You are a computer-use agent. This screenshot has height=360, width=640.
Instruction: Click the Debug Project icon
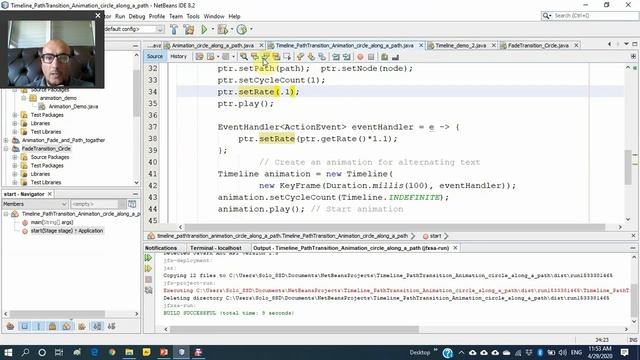(222, 29)
